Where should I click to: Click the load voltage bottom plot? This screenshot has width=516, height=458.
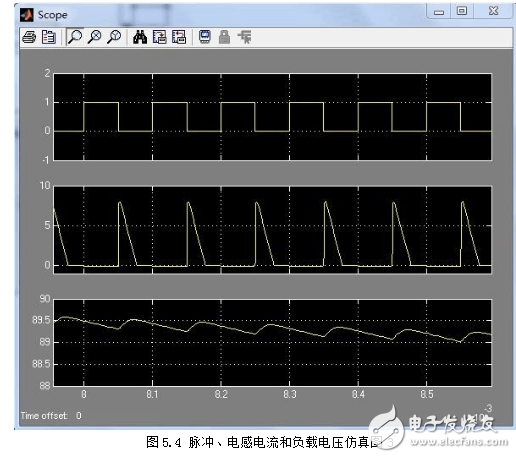272,343
